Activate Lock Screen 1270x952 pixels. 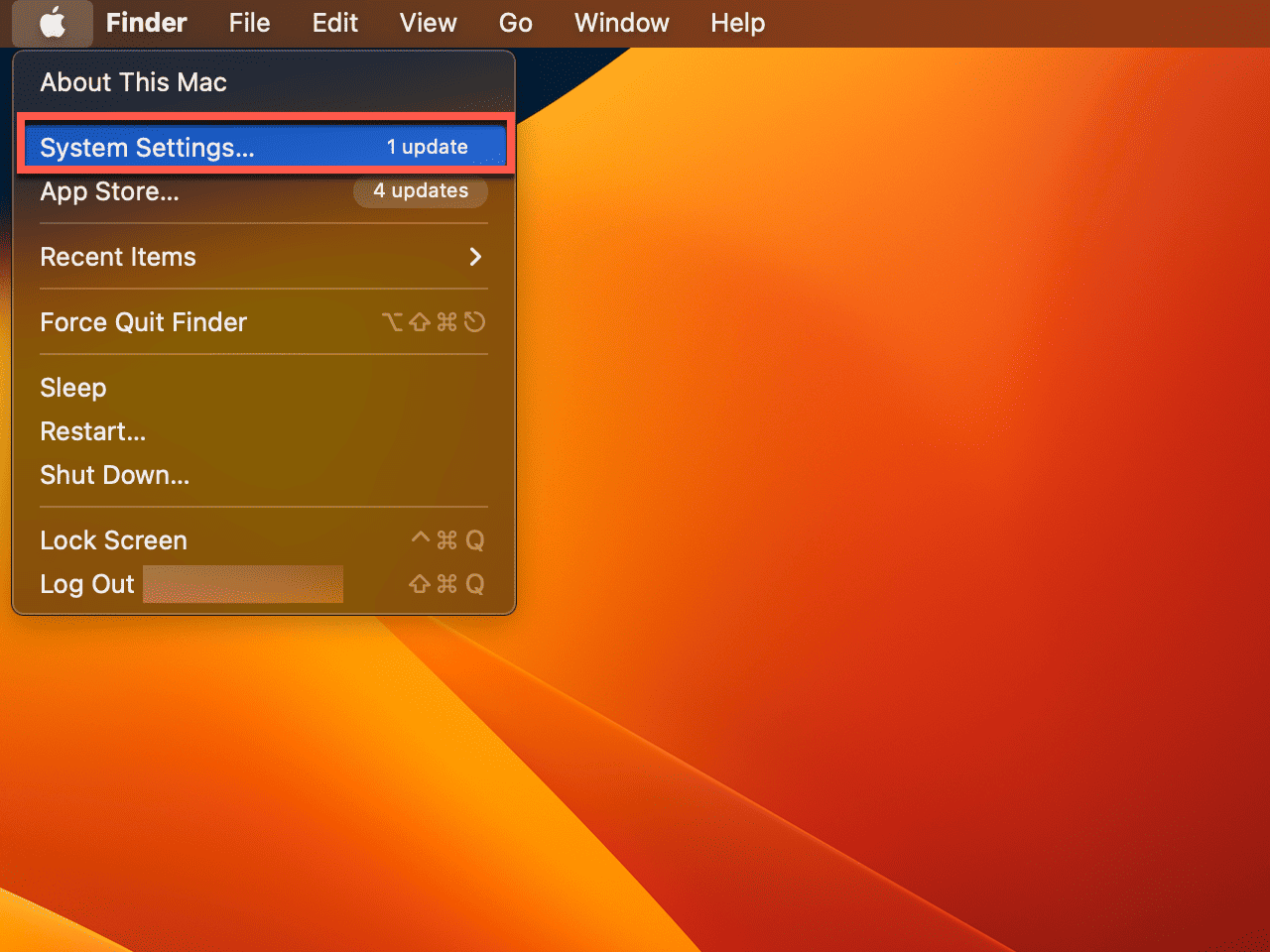click(113, 539)
